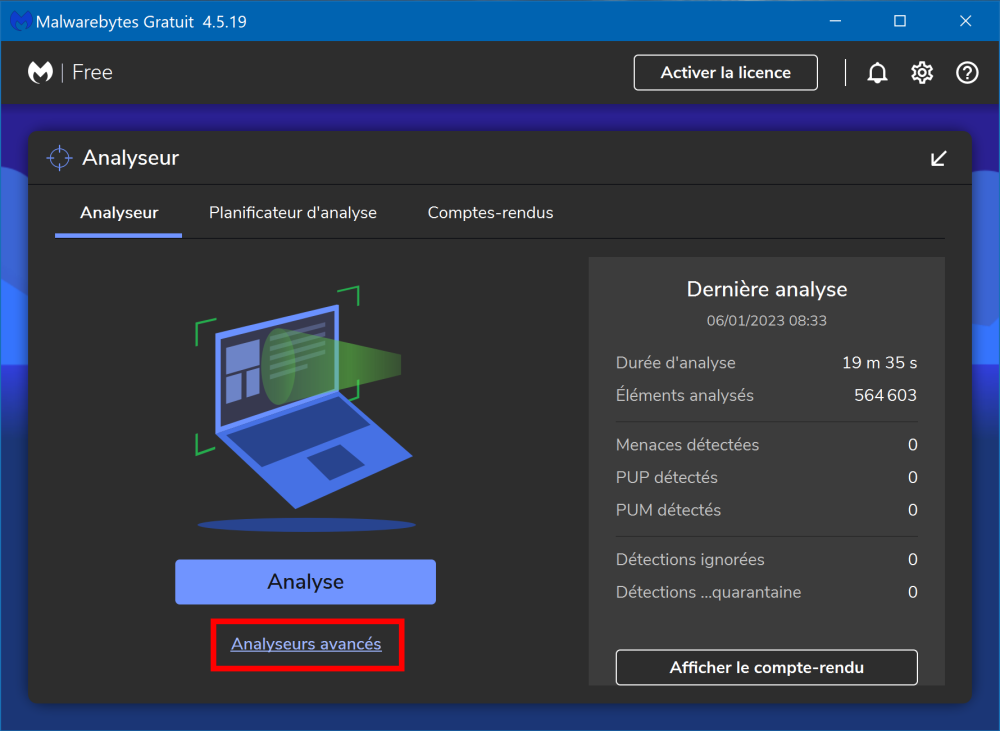Viewport: 1000px width, 731px height.
Task: Click Afficher le compte-rendu button
Action: (x=767, y=667)
